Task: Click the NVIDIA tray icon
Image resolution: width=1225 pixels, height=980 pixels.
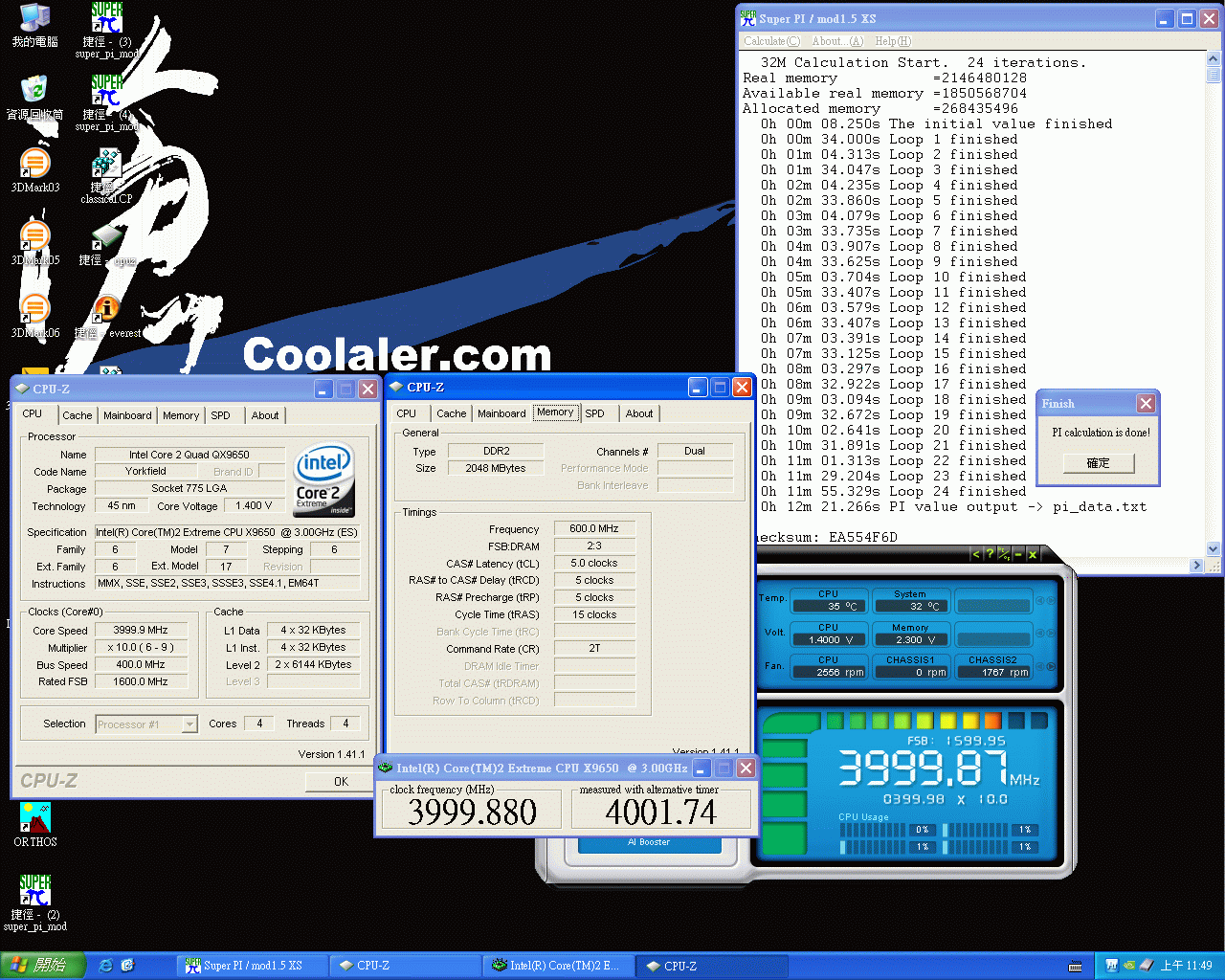Action: 1129,966
